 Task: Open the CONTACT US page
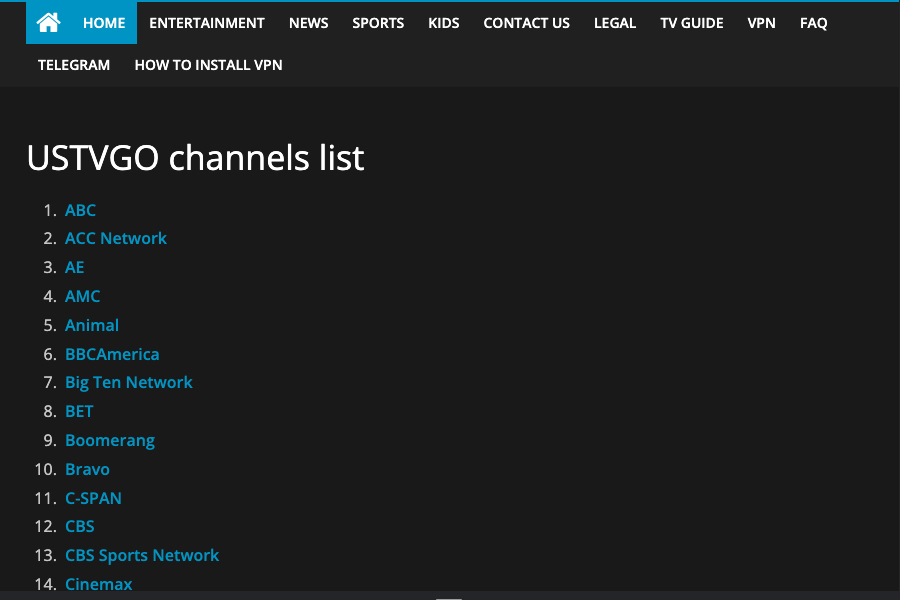point(526,23)
